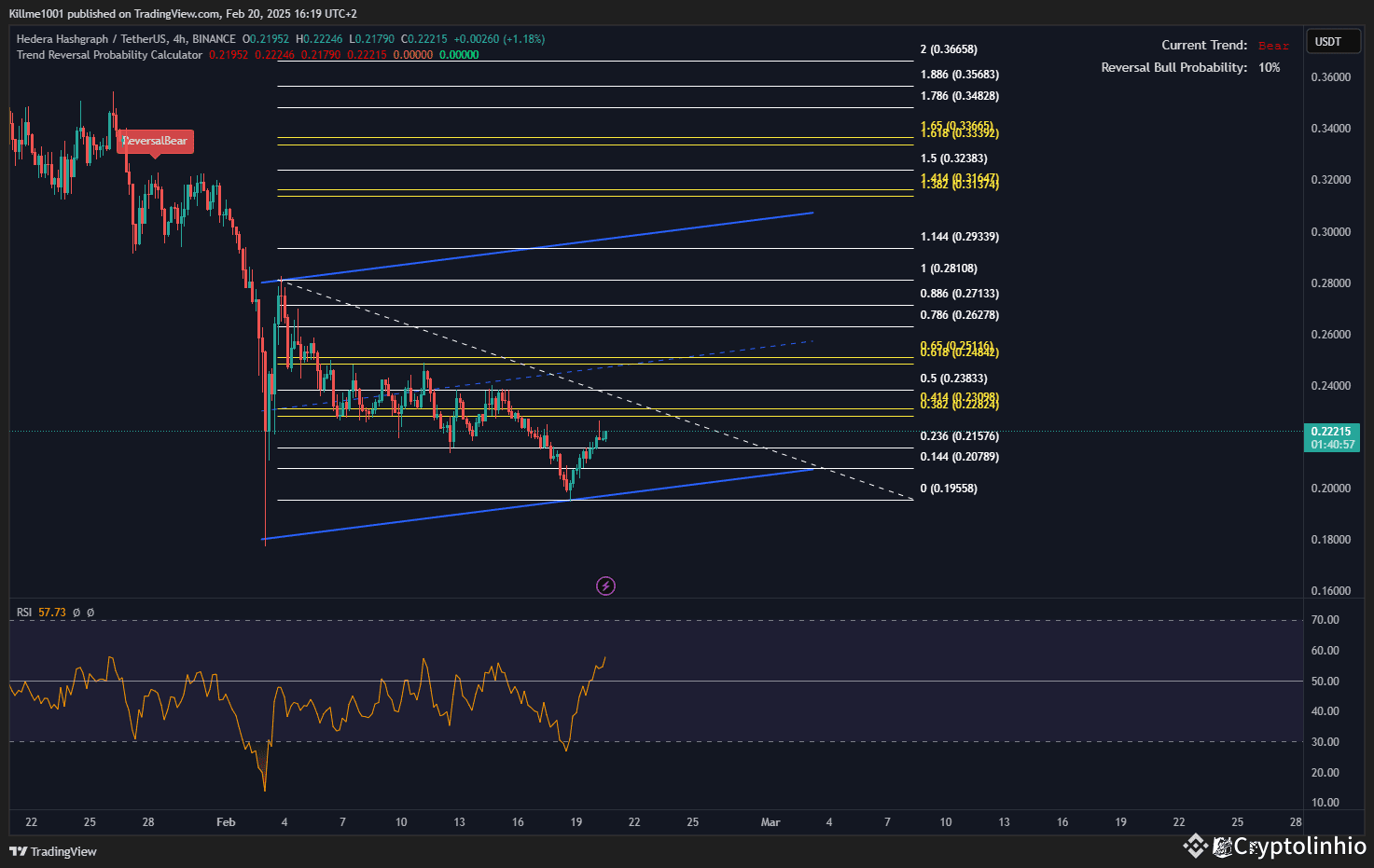
Task: Click the 0.36000 price axis label
Action: 1331,77
